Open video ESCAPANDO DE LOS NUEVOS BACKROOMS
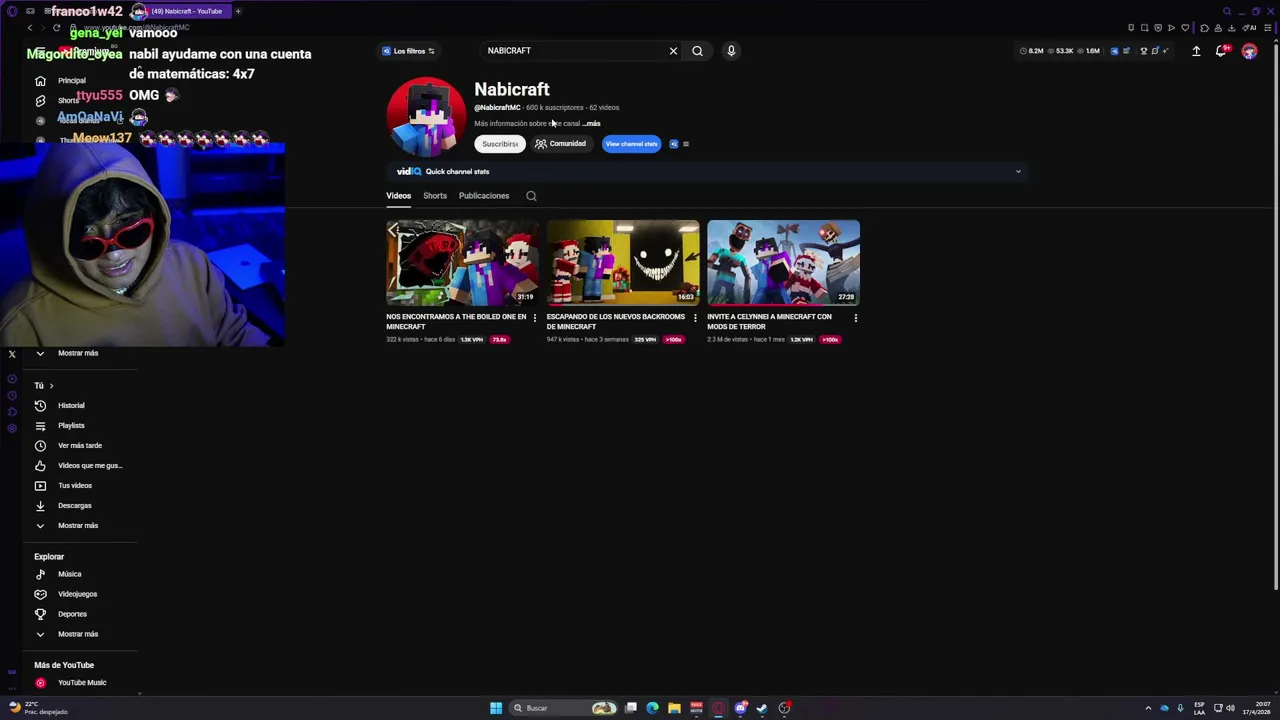This screenshot has width=1280, height=720. [616, 322]
